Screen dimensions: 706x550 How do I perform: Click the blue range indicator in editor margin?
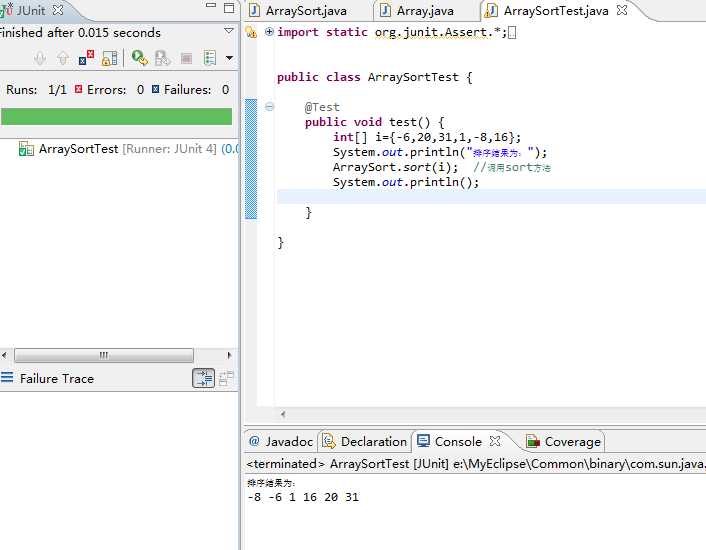coord(251,159)
